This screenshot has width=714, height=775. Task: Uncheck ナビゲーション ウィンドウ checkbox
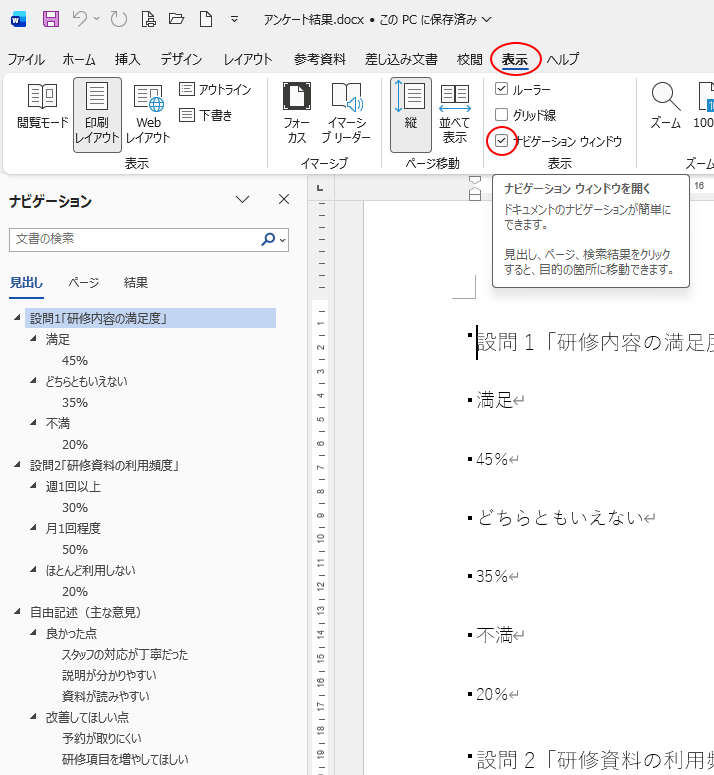point(502,141)
